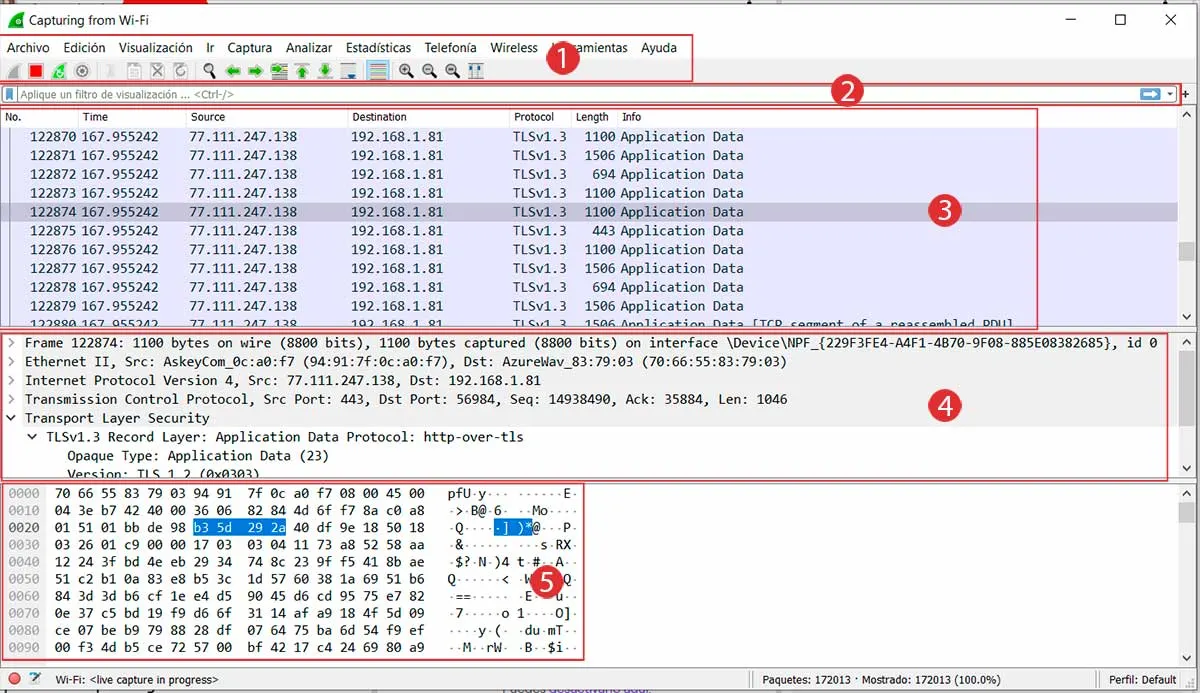This screenshot has height=693, width=1200.
Task: Open capture options gear icon
Action: [x=82, y=71]
